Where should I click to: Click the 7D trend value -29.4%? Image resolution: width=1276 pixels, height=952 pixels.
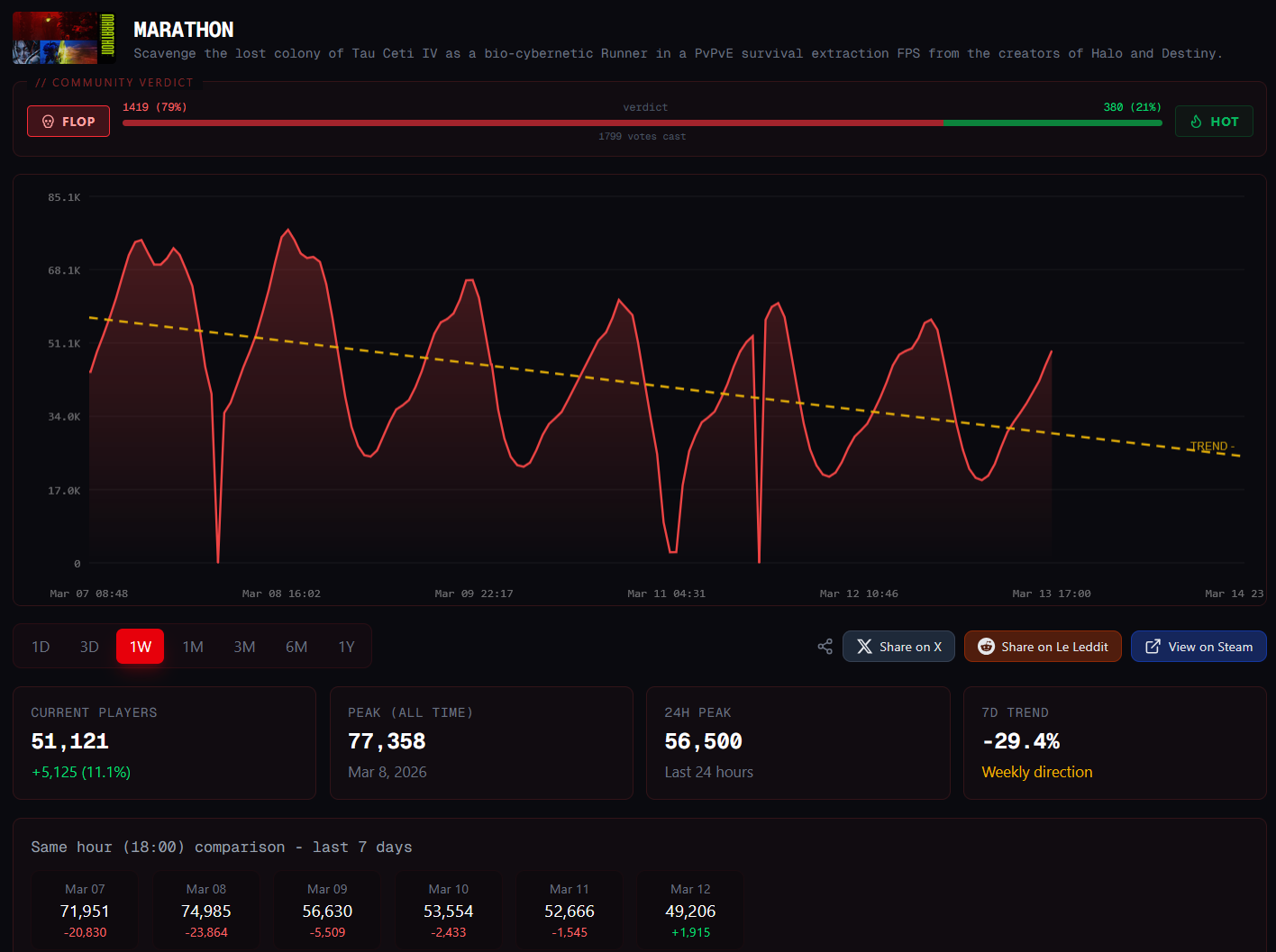1021,741
